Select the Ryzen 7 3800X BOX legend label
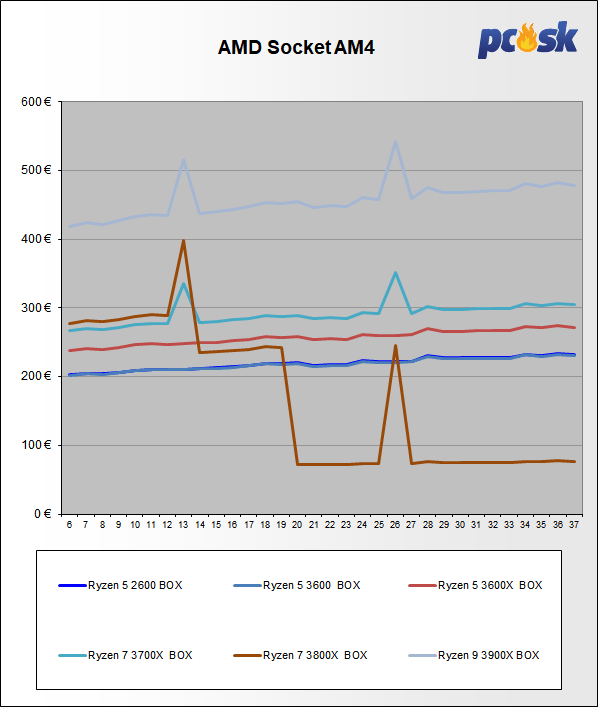 (315, 655)
